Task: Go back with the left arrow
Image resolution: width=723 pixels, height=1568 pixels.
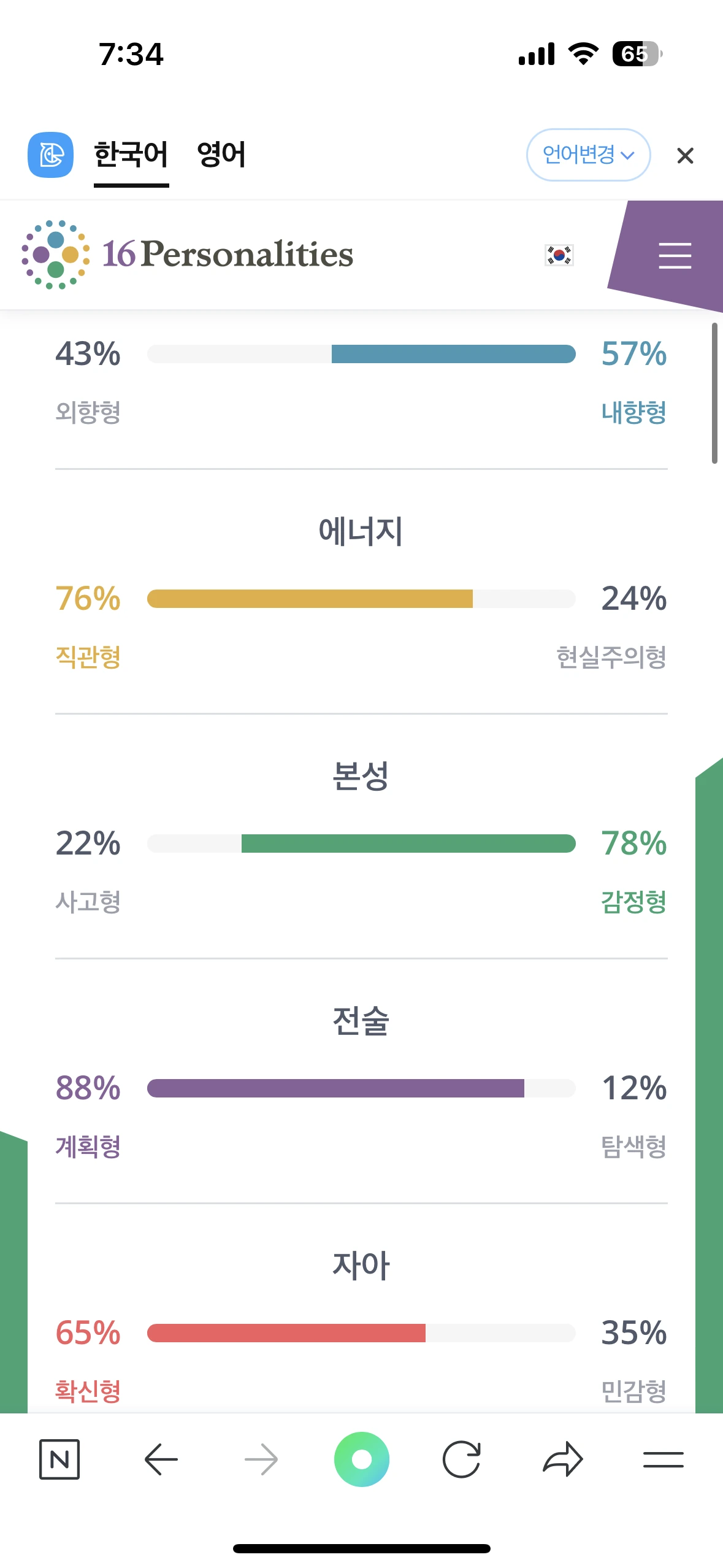Action: [x=161, y=1459]
